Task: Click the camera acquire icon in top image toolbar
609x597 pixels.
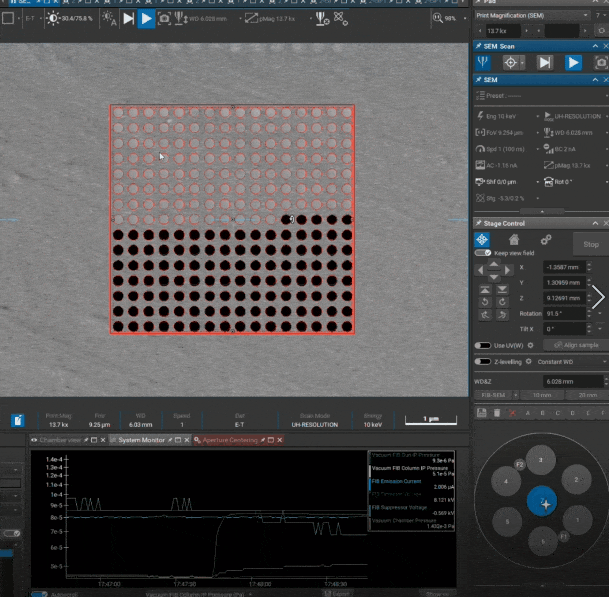Action: click(x=165, y=18)
